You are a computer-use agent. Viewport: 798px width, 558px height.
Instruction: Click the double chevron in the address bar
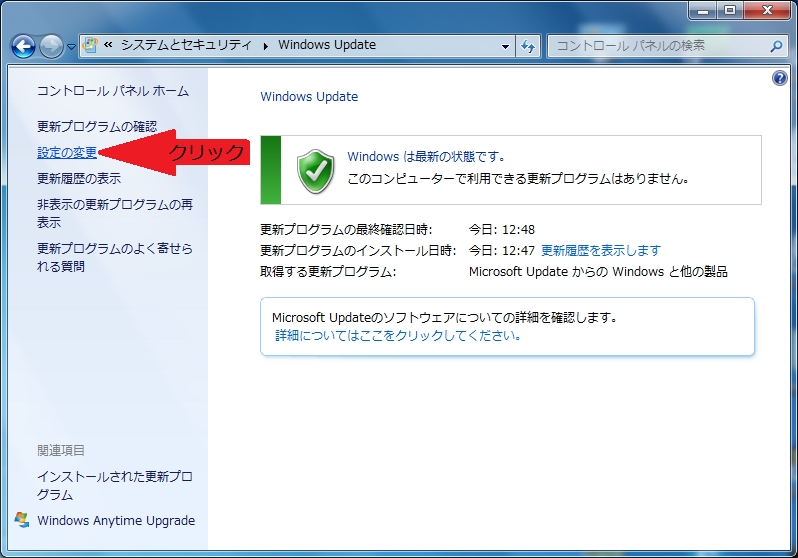tap(108, 45)
